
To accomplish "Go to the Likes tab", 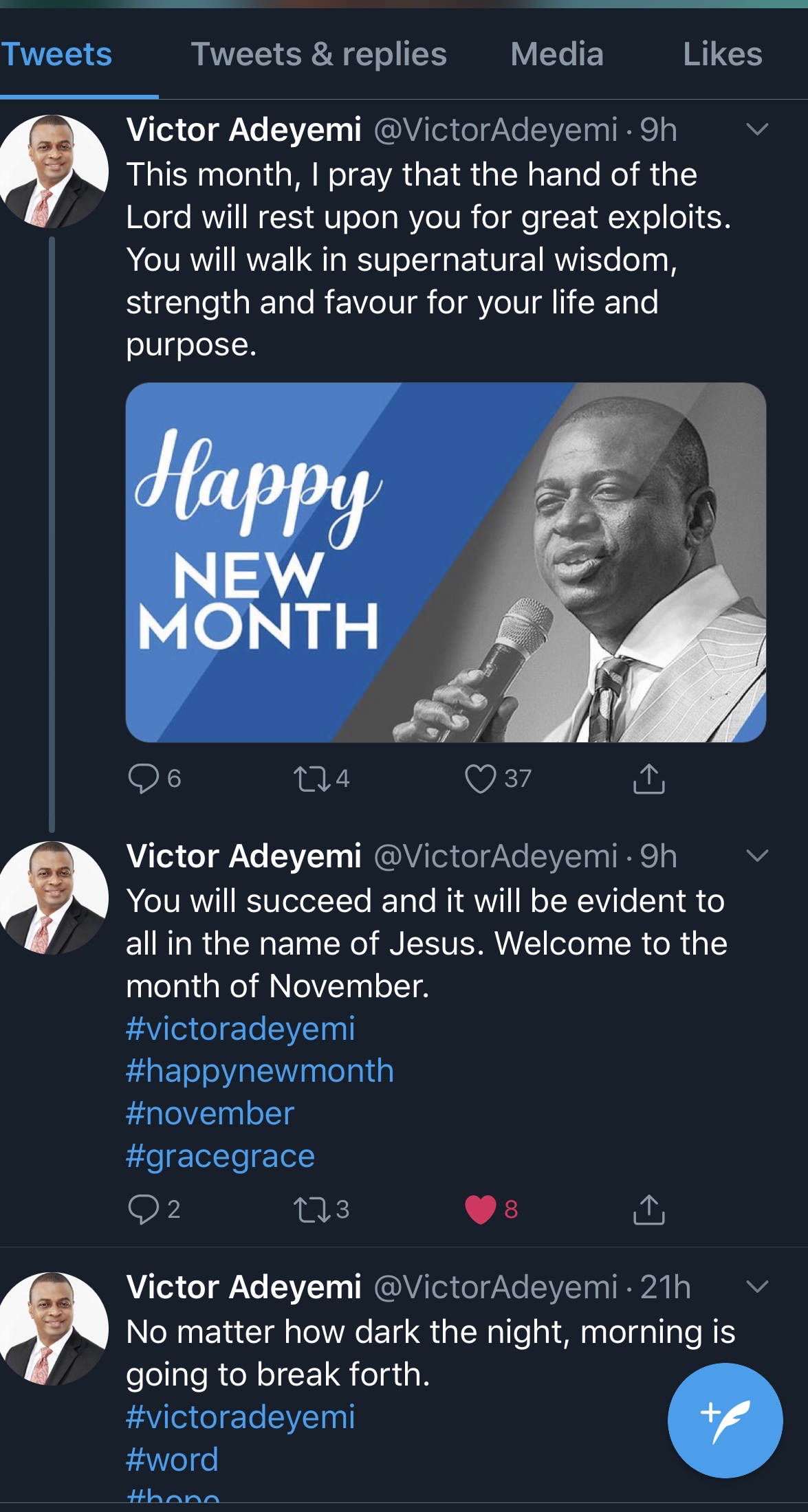I will (x=722, y=54).
